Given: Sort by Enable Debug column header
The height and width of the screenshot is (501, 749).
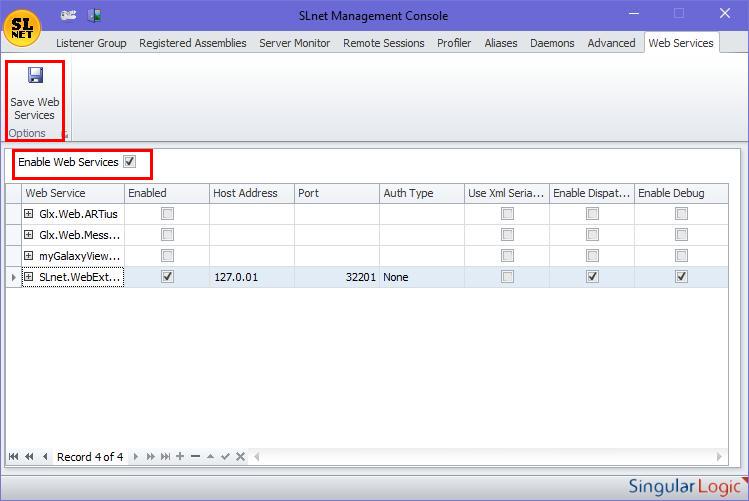Looking at the screenshot, I should 681,193.
